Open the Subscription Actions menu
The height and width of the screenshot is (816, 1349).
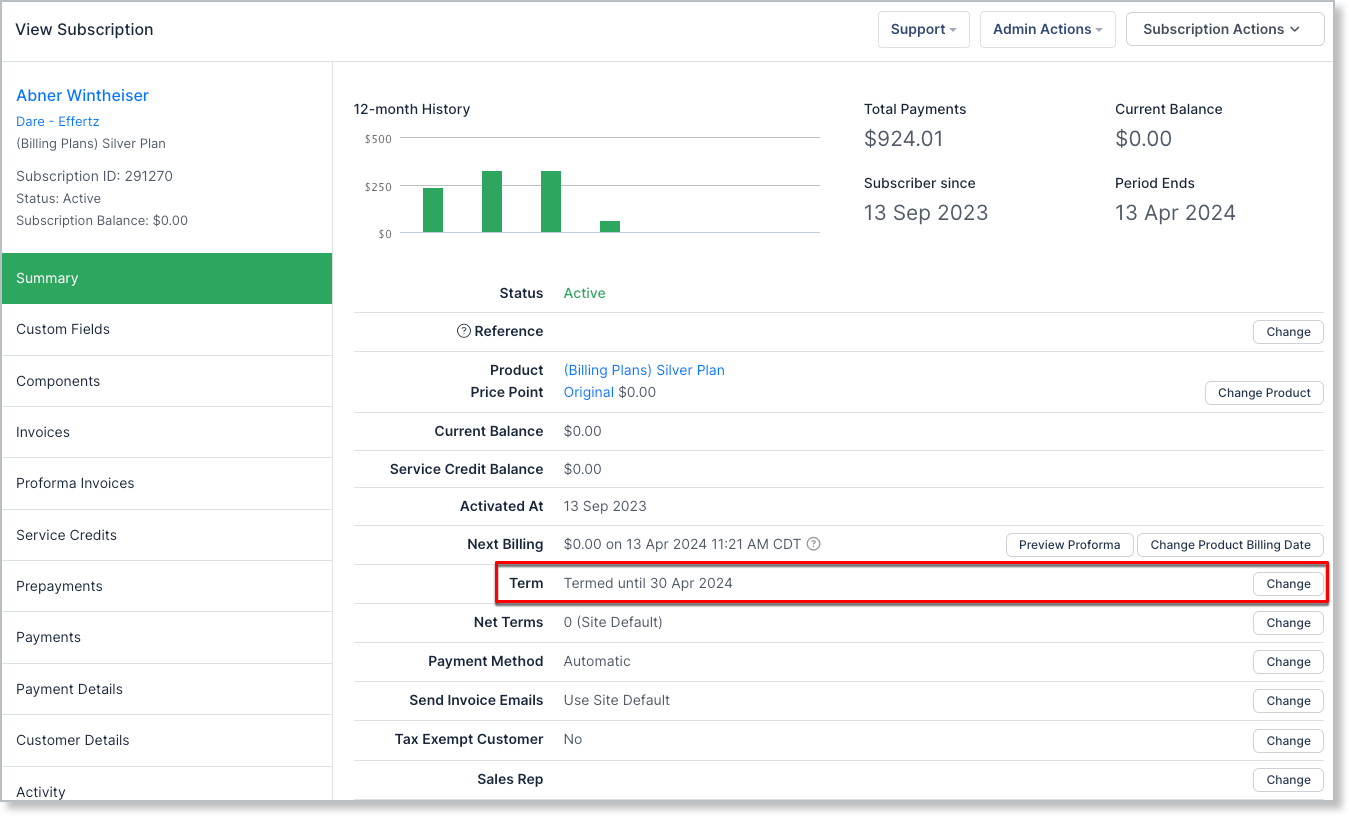tap(1224, 29)
